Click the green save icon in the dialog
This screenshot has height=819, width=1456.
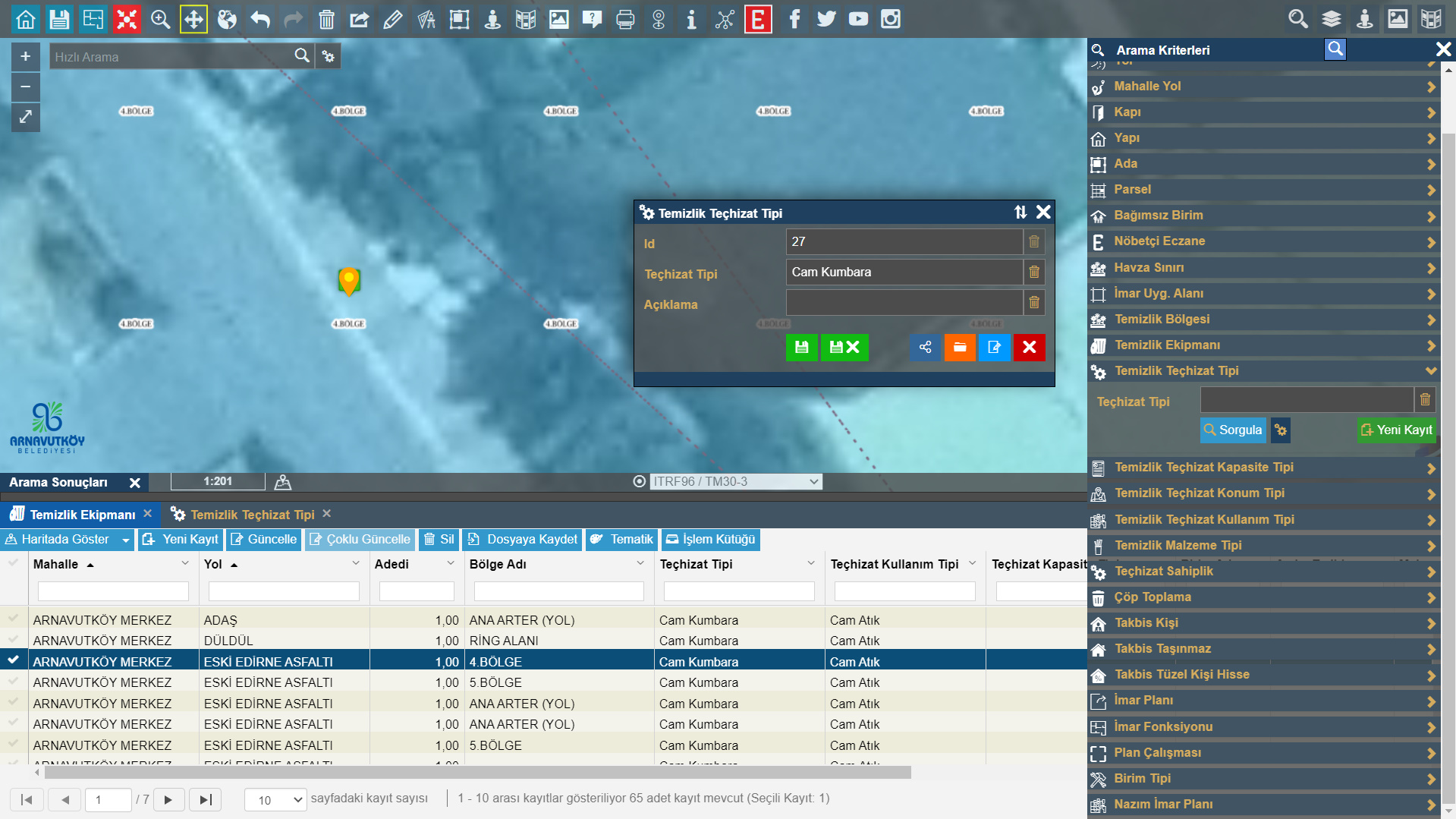coord(801,348)
